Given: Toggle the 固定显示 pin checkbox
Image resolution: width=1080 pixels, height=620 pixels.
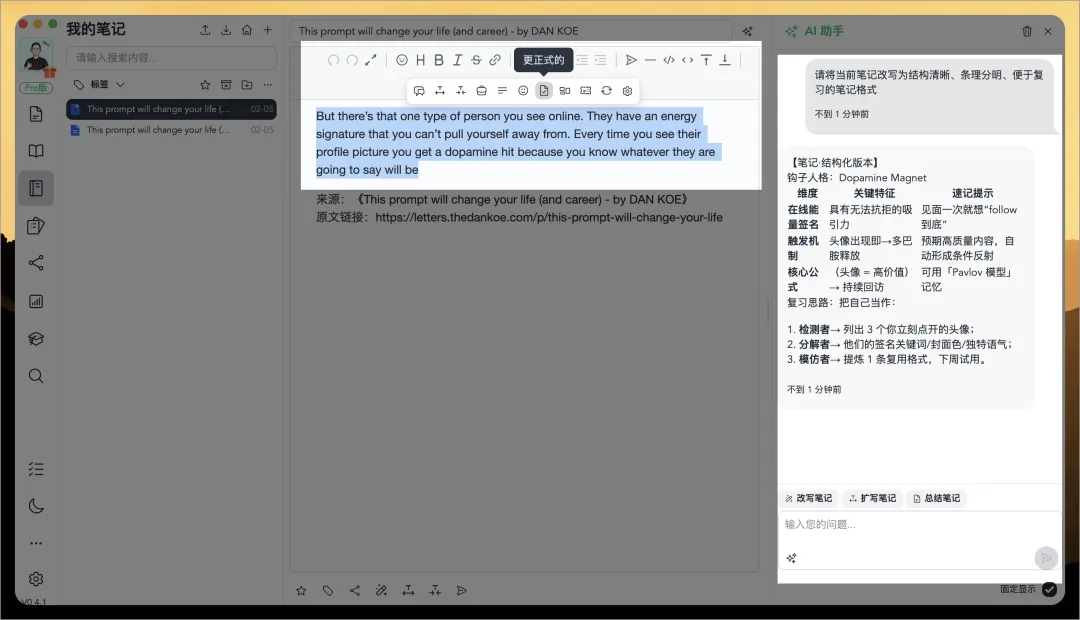Looking at the screenshot, I should 1049,589.
